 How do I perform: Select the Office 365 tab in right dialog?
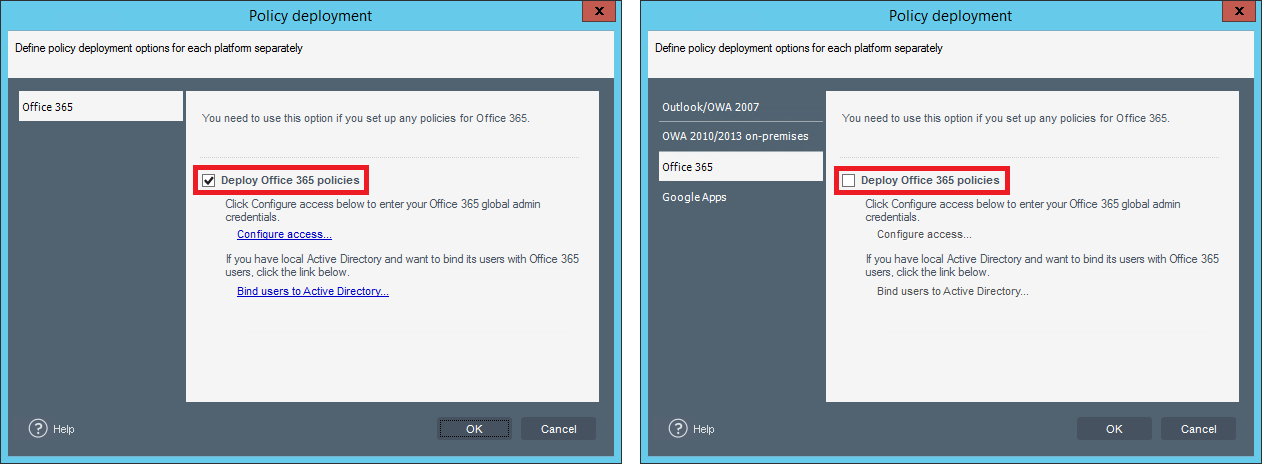(741, 167)
